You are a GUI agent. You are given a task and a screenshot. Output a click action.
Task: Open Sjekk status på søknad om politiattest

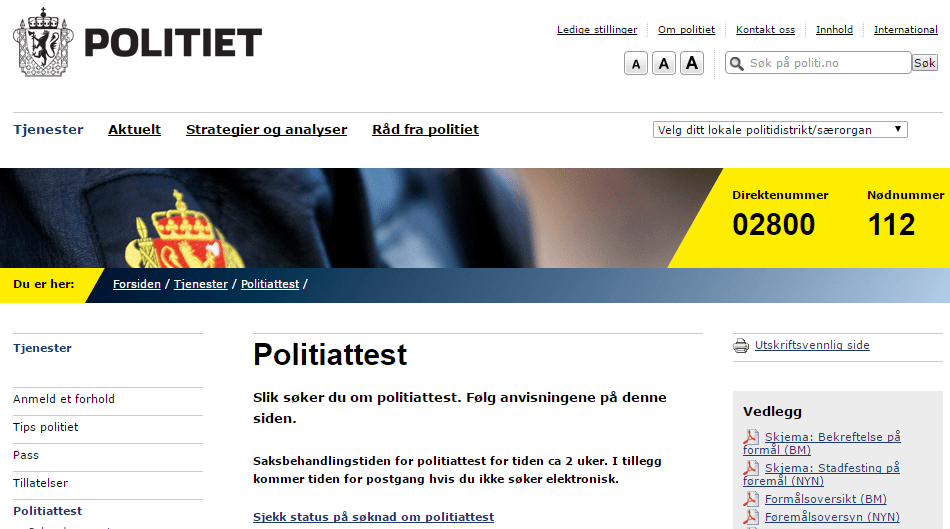[373, 517]
